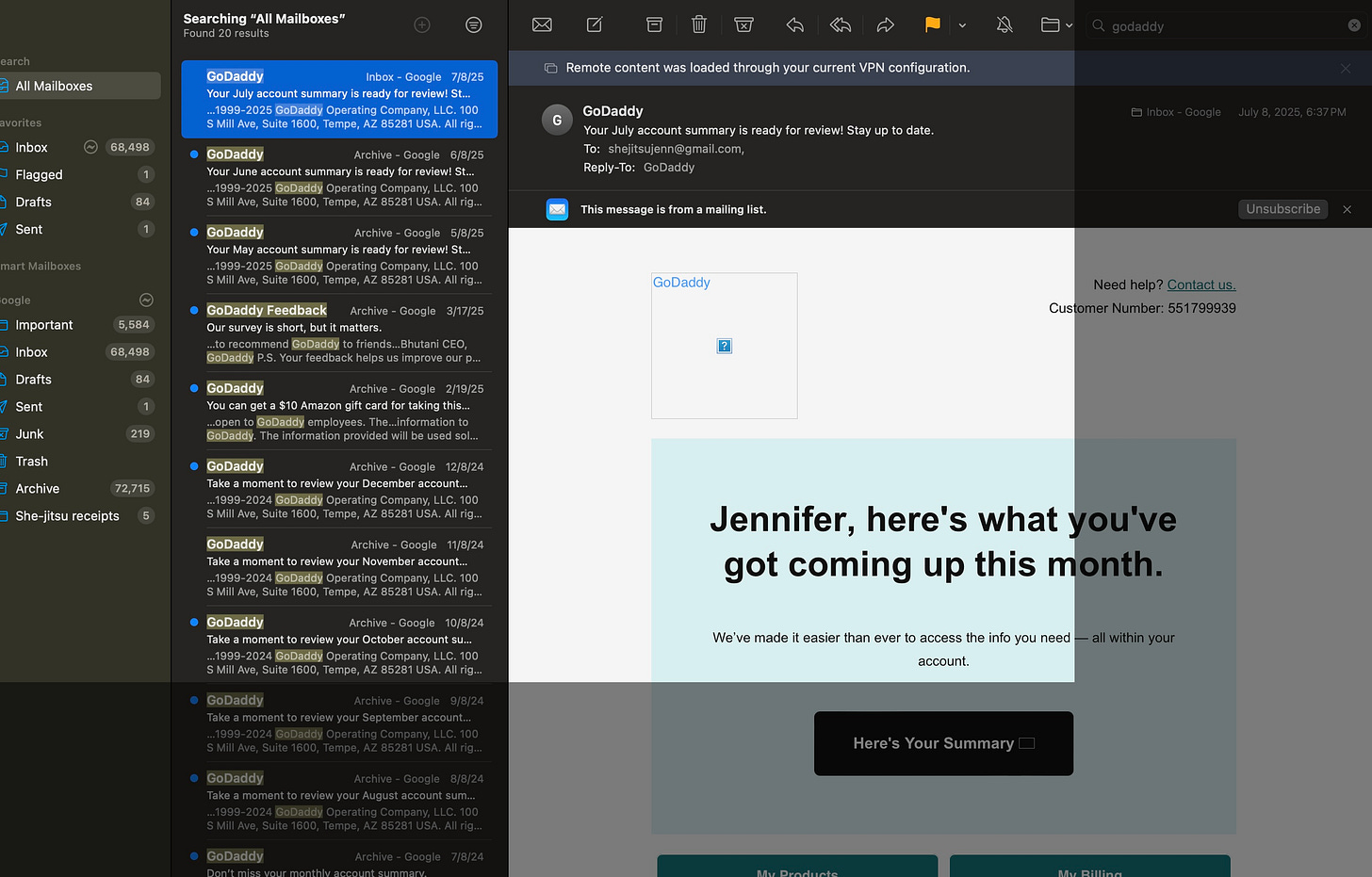The width and height of the screenshot is (1372, 877).
Task: Open the Trash mailbox
Action: pos(80,462)
